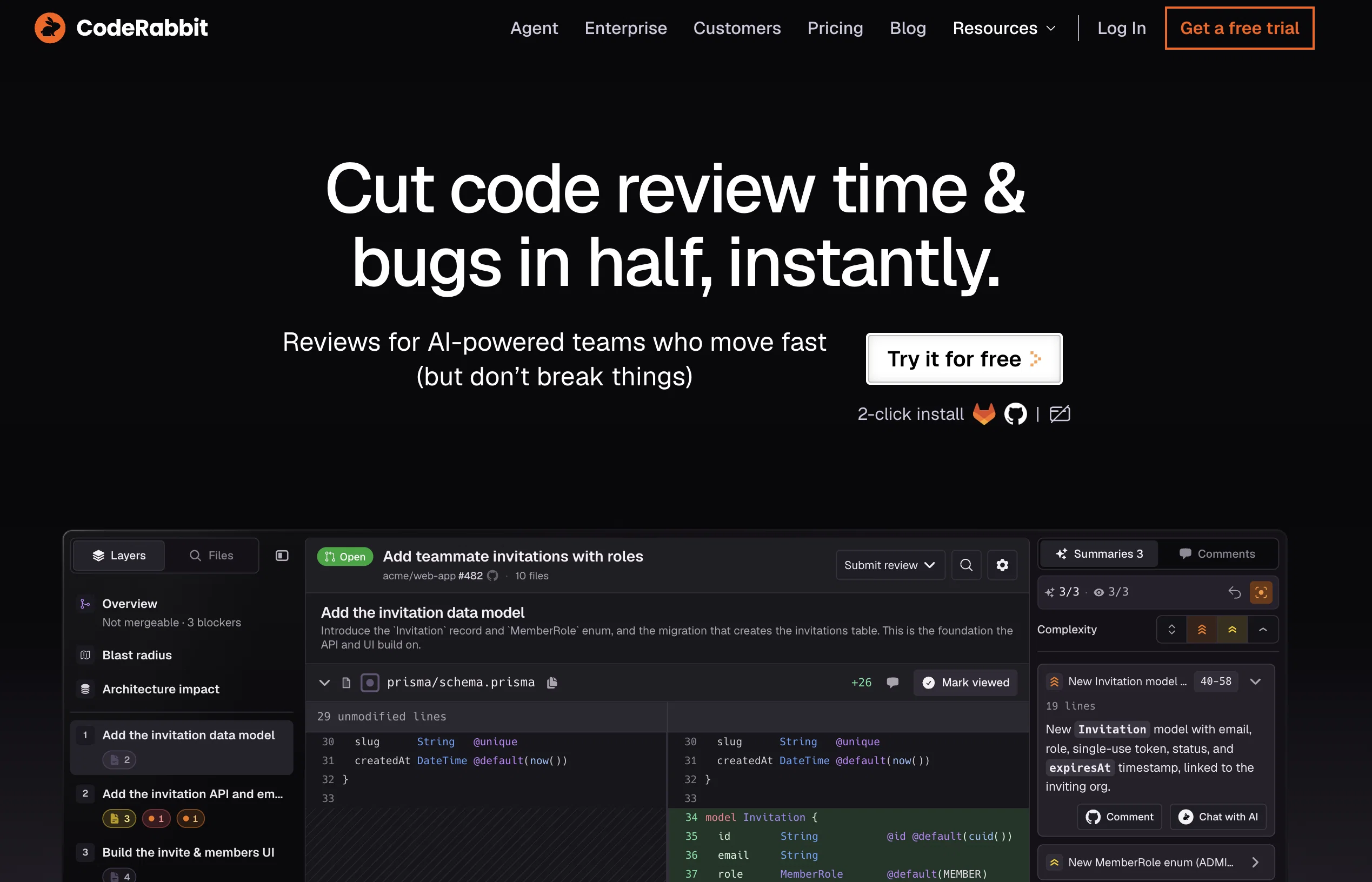Click high complexity icon on New Invitation card
This screenshot has height=882, width=1372.
1054,681
